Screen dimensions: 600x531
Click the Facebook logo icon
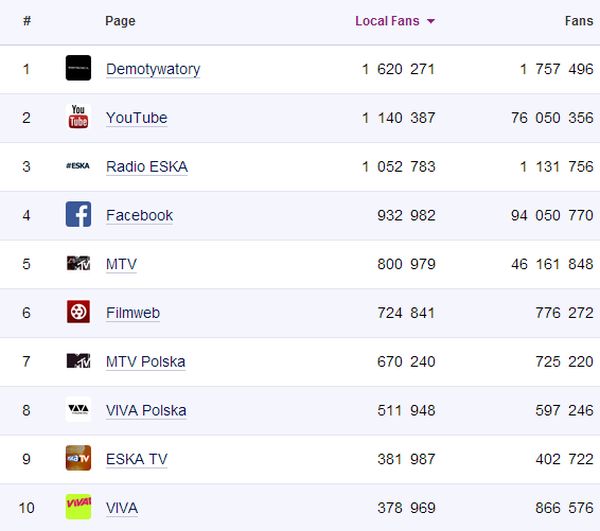78,214
